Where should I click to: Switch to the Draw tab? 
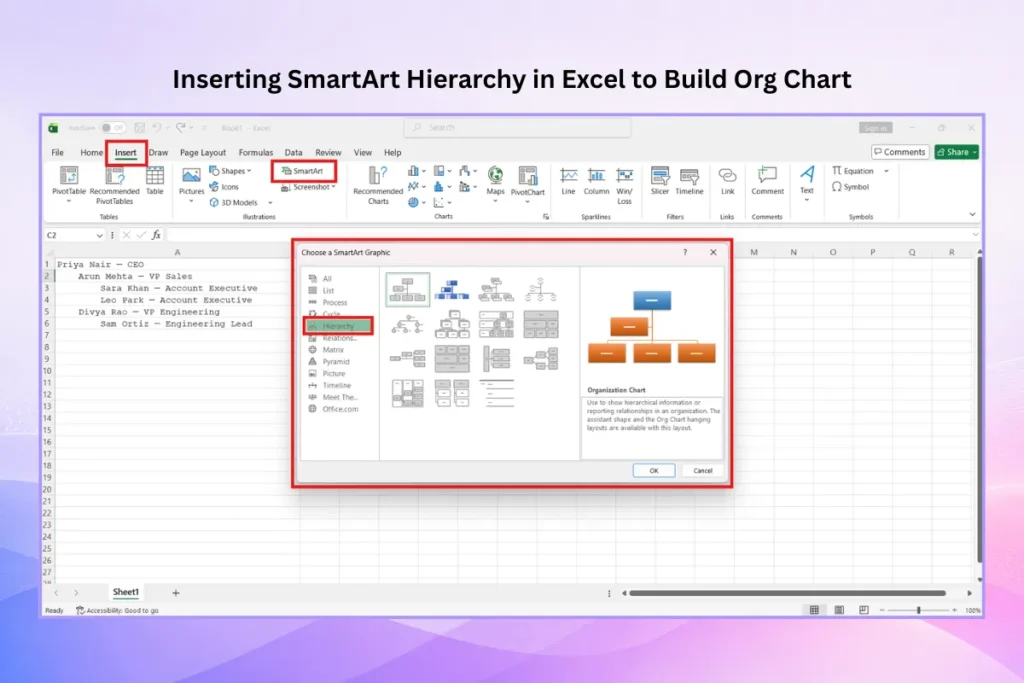click(158, 153)
